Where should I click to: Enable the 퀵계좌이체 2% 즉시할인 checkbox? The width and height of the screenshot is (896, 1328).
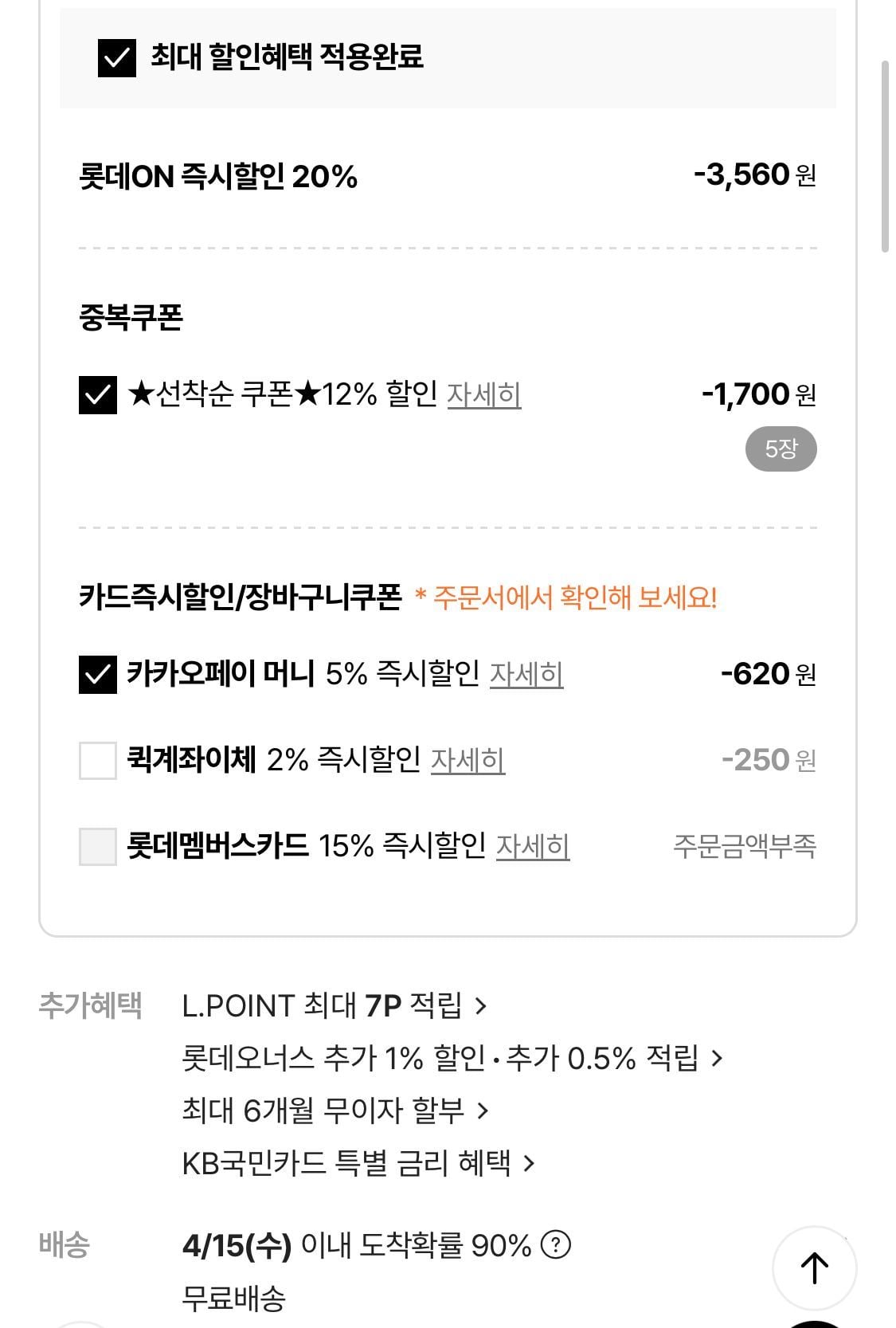pyautogui.click(x=98, y=760)
